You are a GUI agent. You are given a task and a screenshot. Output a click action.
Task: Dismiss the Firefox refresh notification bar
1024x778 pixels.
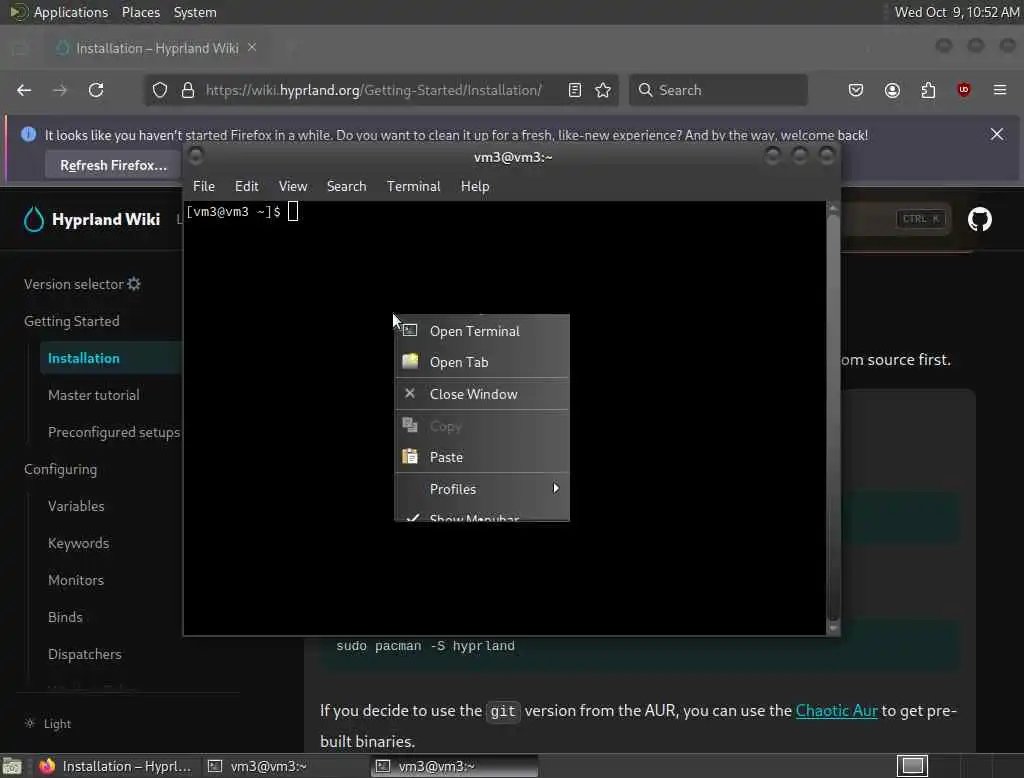tap(997, 135)
